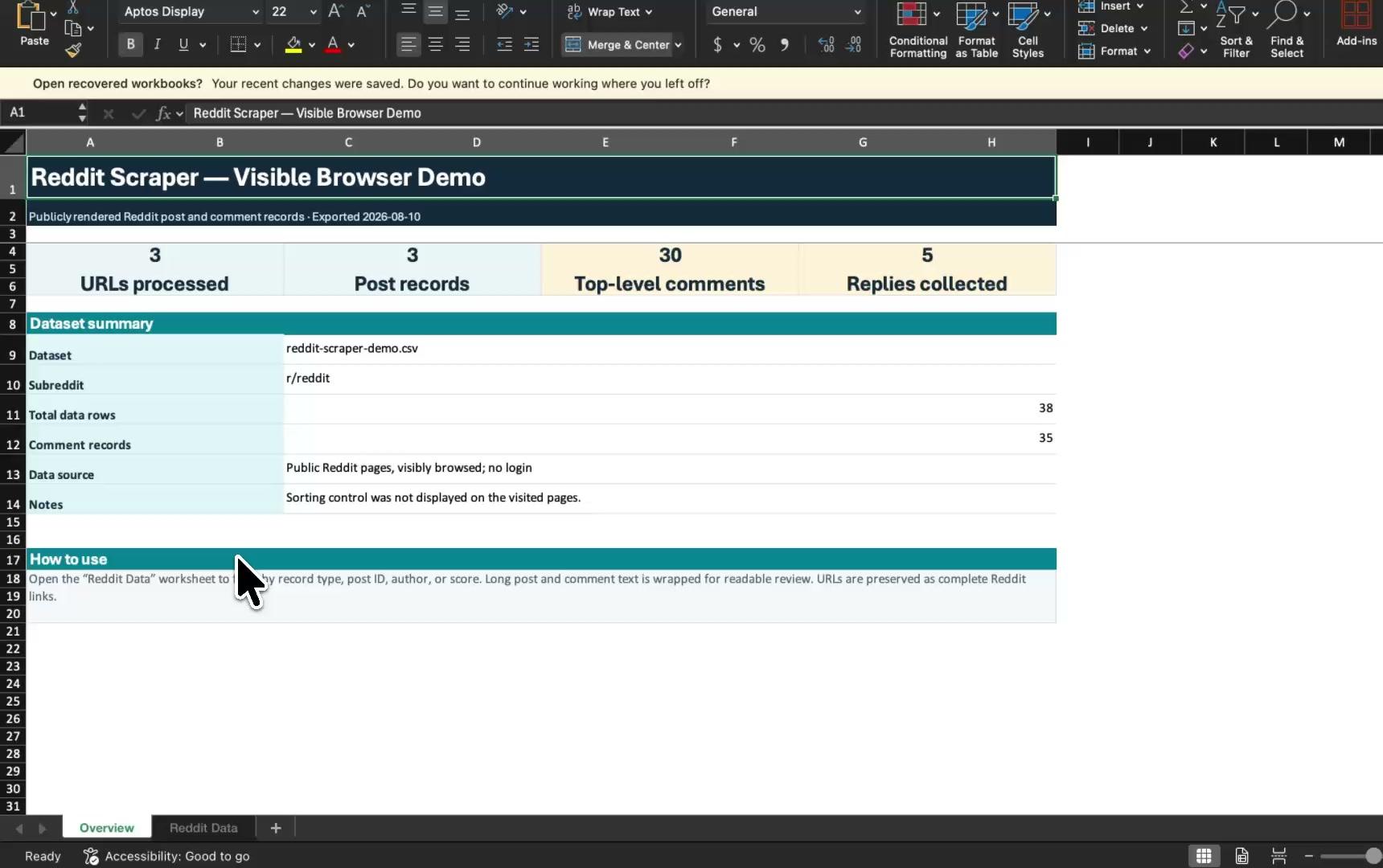The height and width of the screenshot is (868, 1383).
Task: Select column D header
Action: [x=477, y=142]
